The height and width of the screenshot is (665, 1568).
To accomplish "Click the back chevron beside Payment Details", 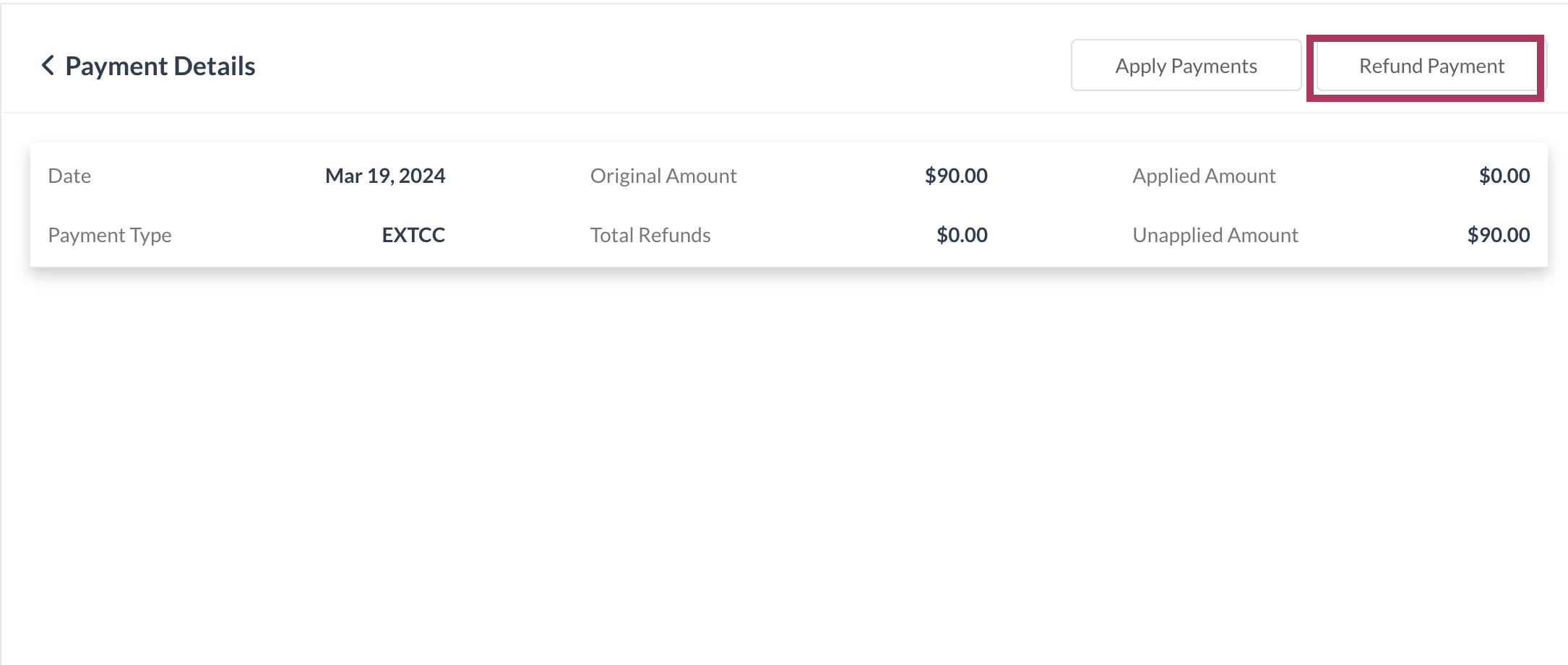I will click(x=48, y=66).
